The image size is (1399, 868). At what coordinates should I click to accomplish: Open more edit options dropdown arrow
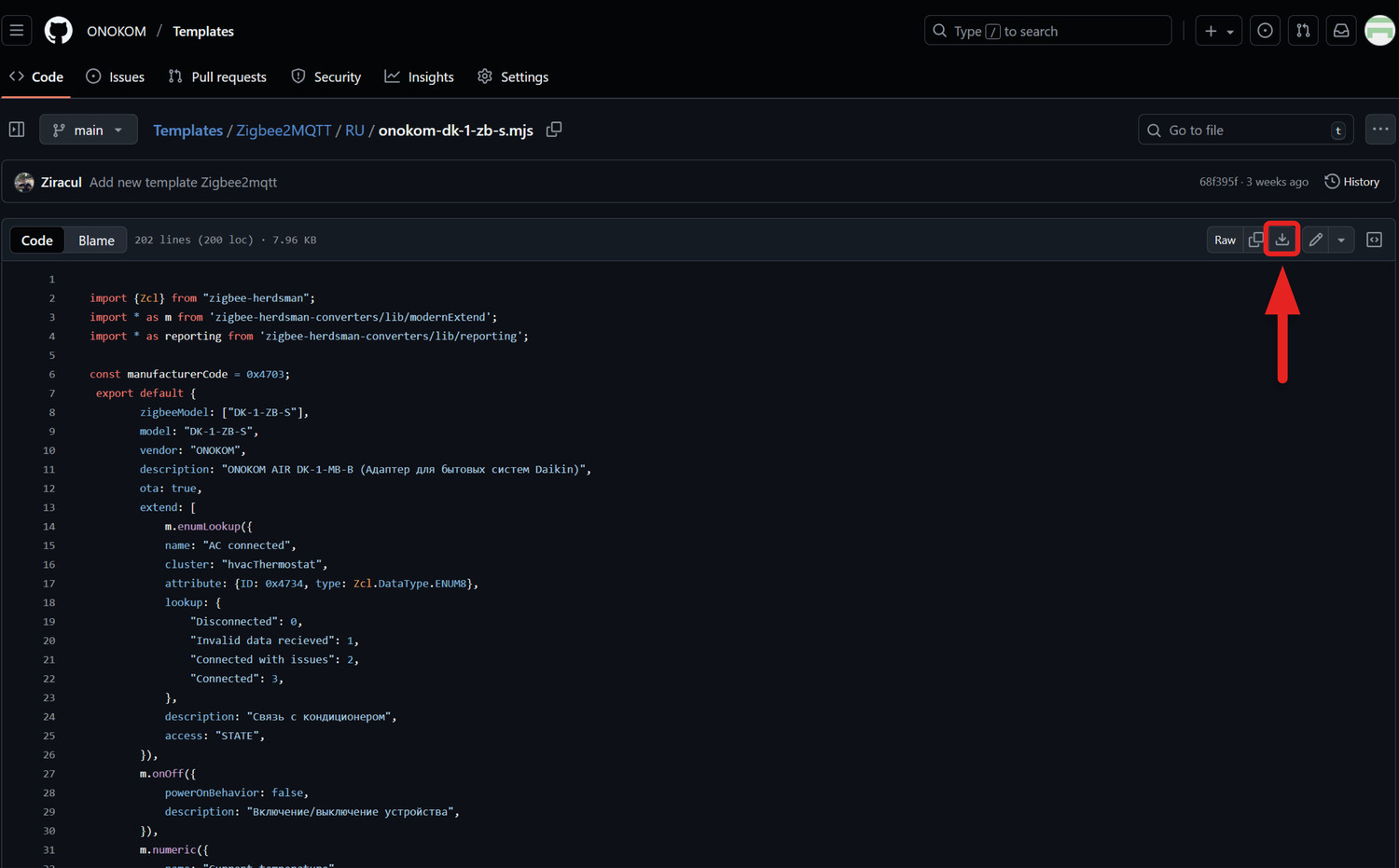pos(1341,240)
